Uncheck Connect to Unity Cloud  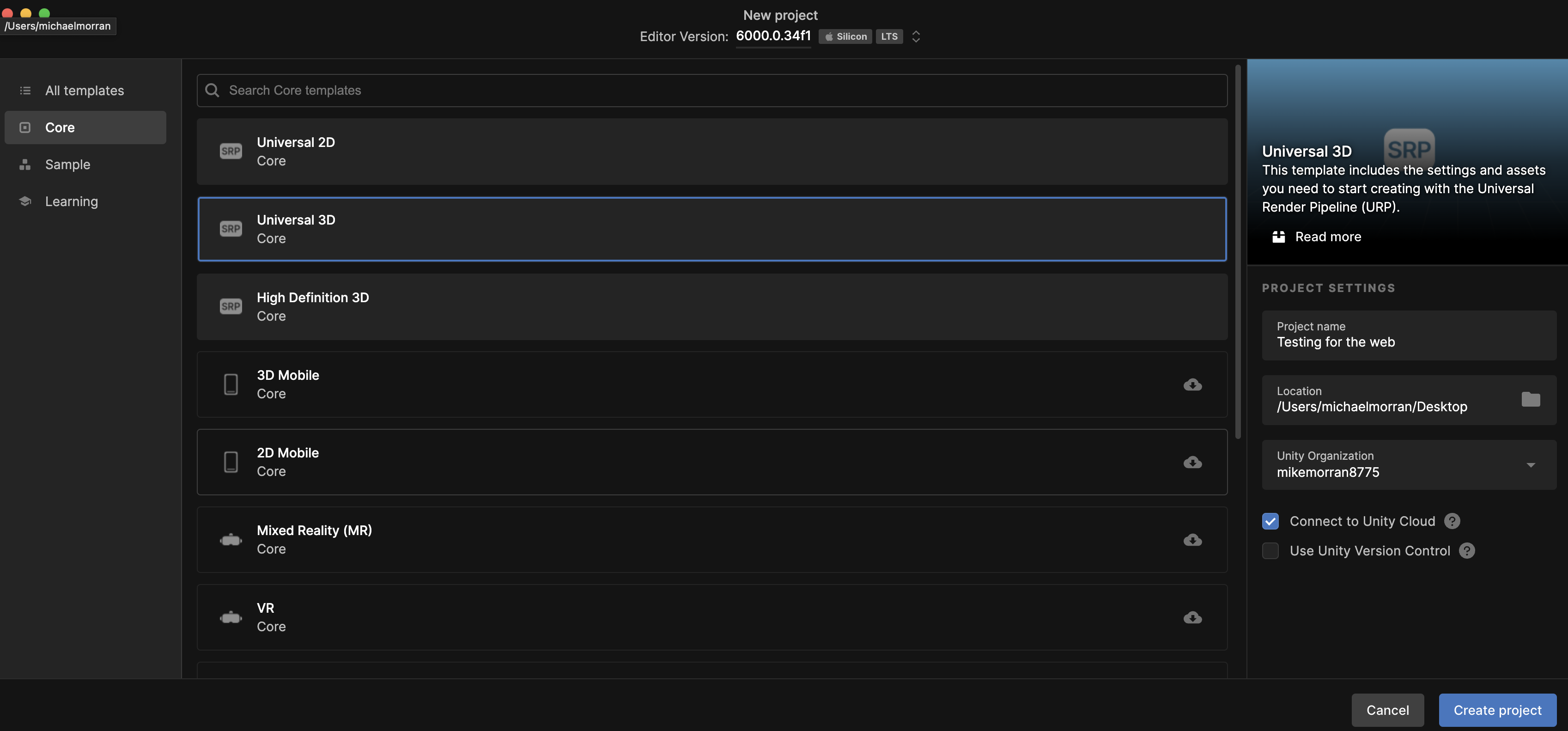(x=1270, y=521)
